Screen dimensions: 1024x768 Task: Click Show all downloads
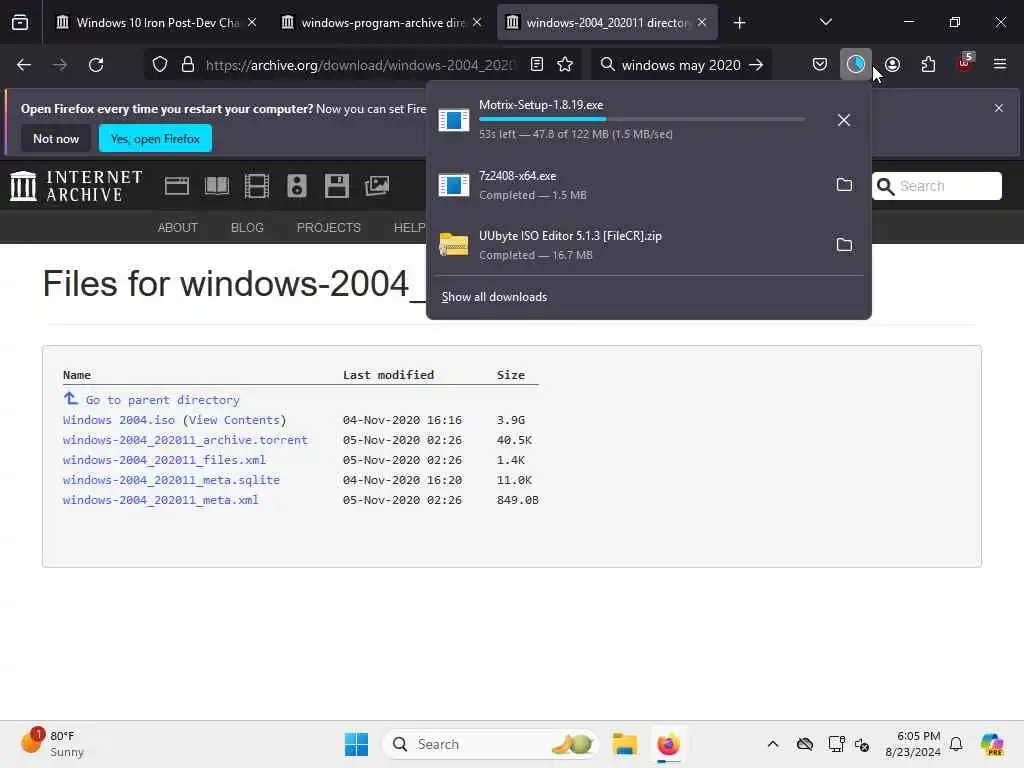point(494,297)
